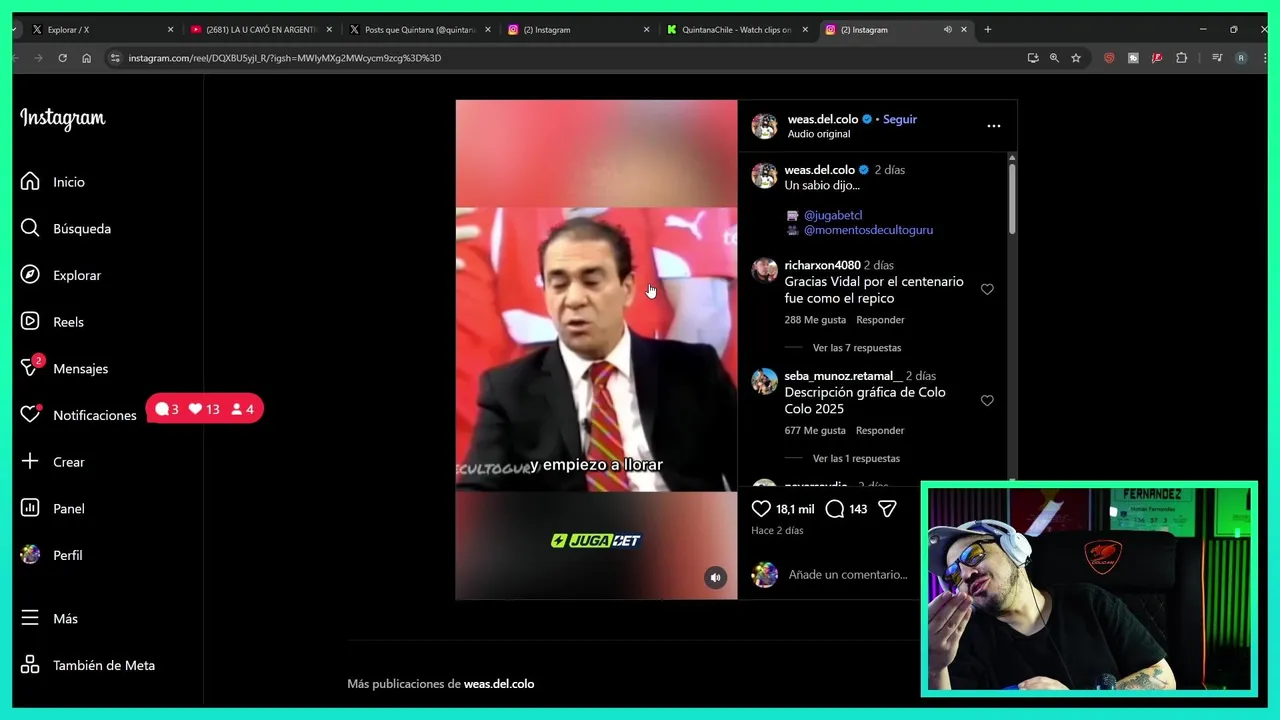Open Notificaciones heart icon
1280x720 pixels.
(30, 414)
